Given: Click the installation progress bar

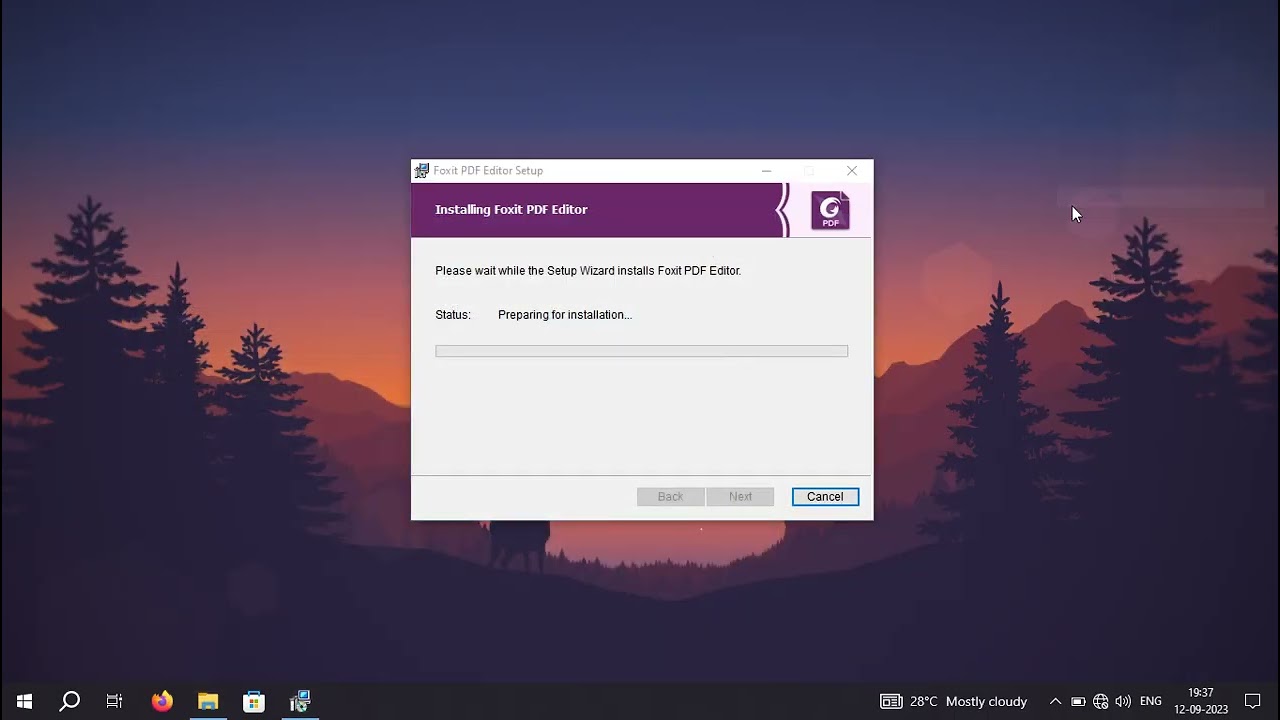Looking at the screenshot, I should [642, 351].
